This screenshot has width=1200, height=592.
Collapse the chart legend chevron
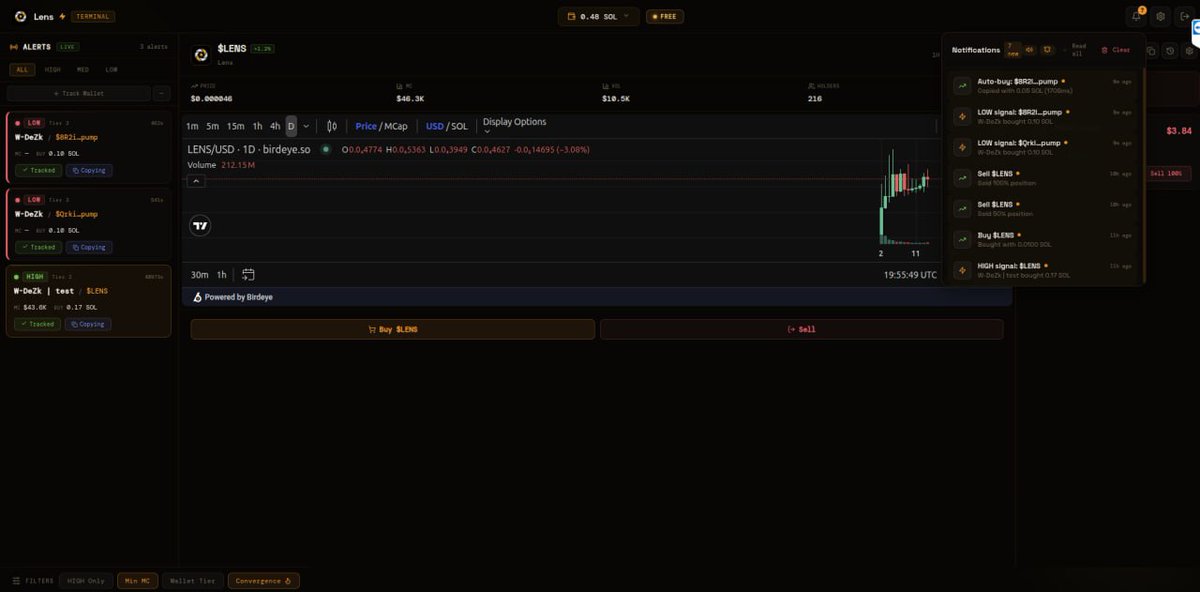pos(196,181)
